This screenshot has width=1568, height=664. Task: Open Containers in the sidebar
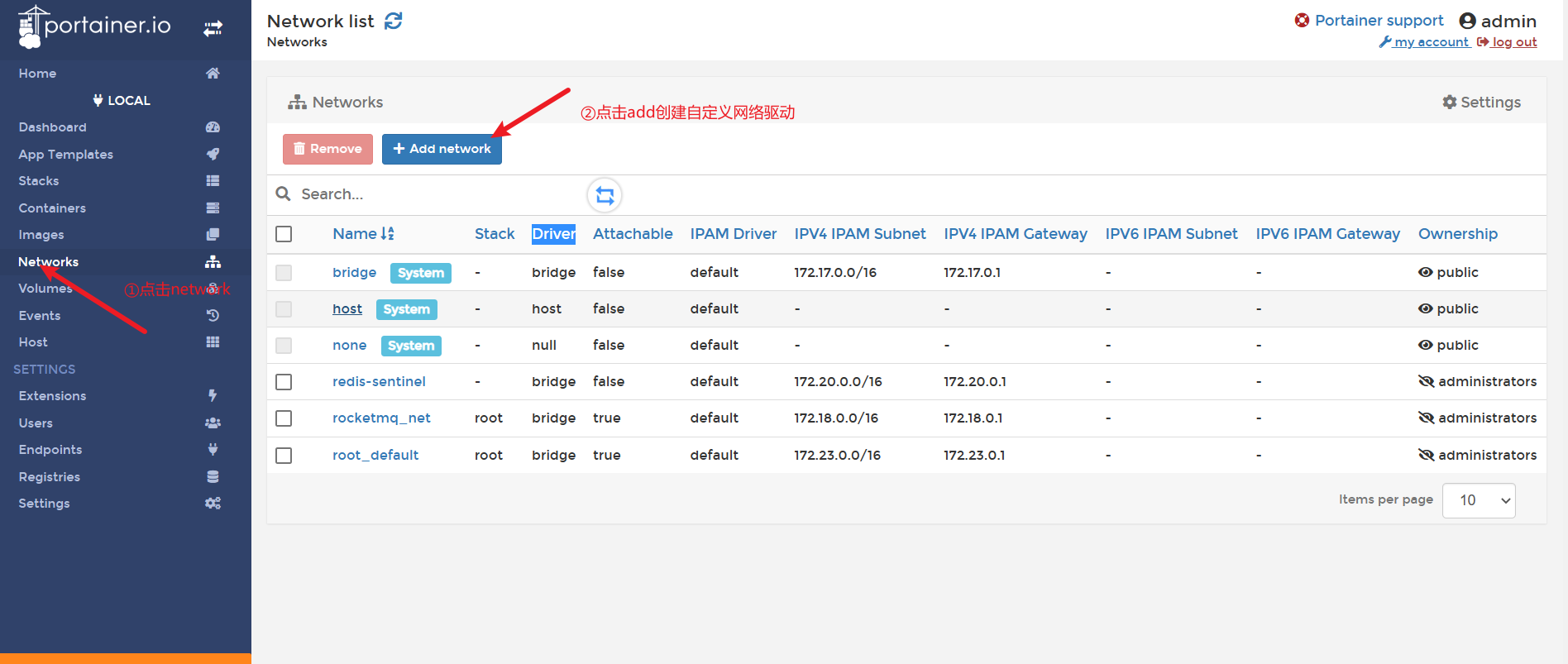[52, 208]
